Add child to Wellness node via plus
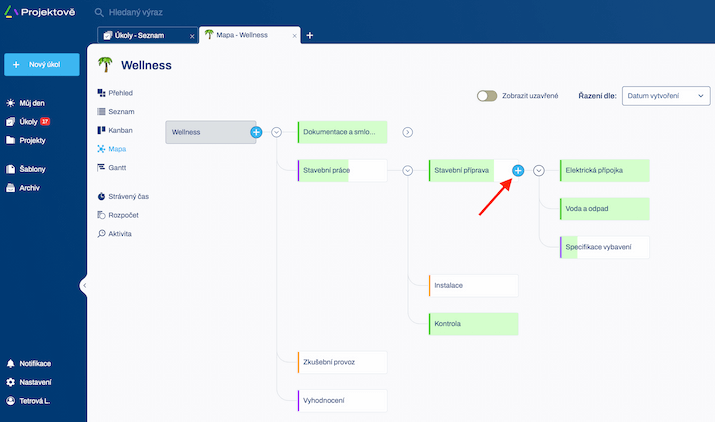 (x=256, y=132)
